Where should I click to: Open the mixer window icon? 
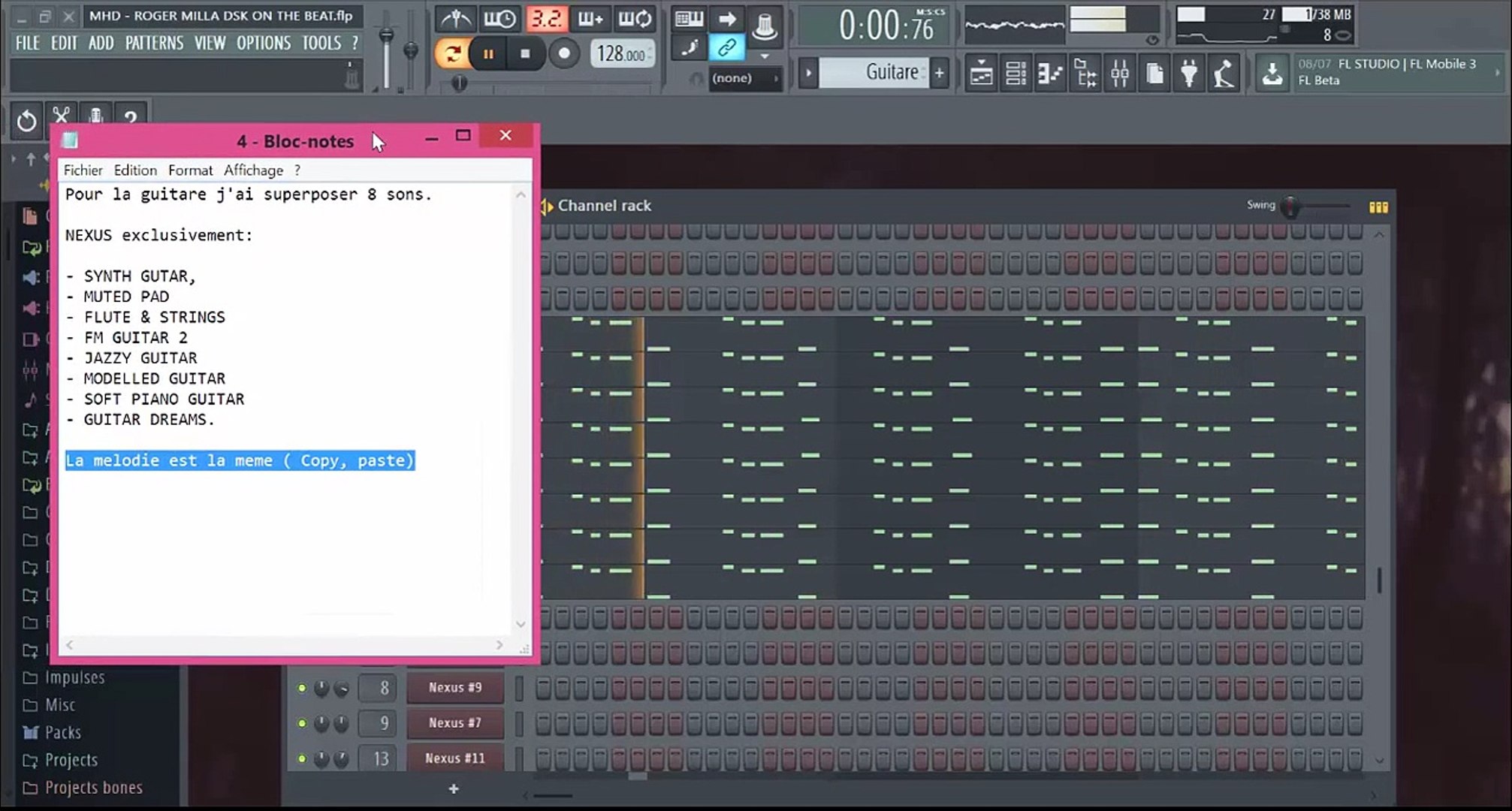point(1119,73)
